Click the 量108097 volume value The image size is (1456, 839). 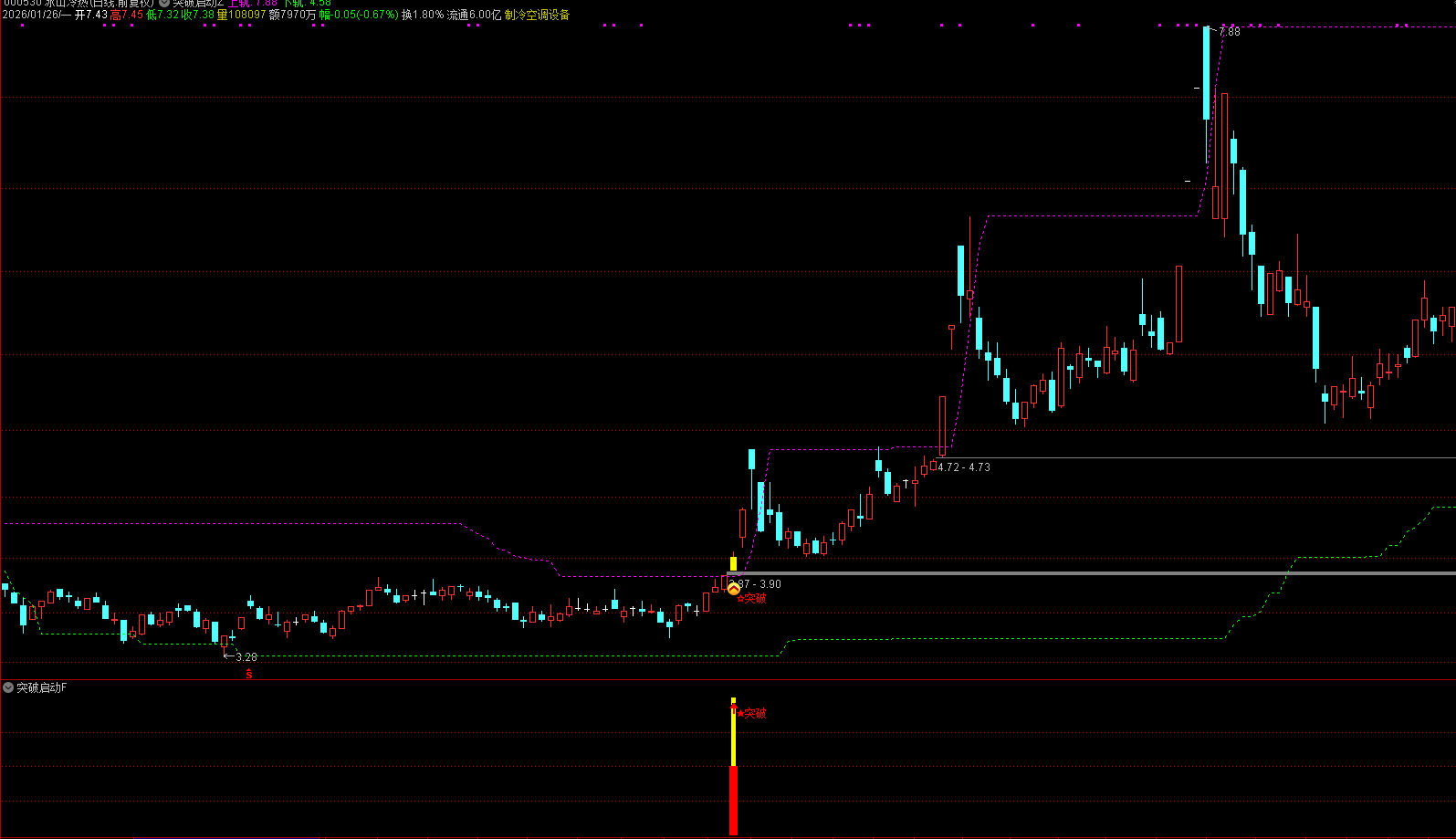coord(242,15)
